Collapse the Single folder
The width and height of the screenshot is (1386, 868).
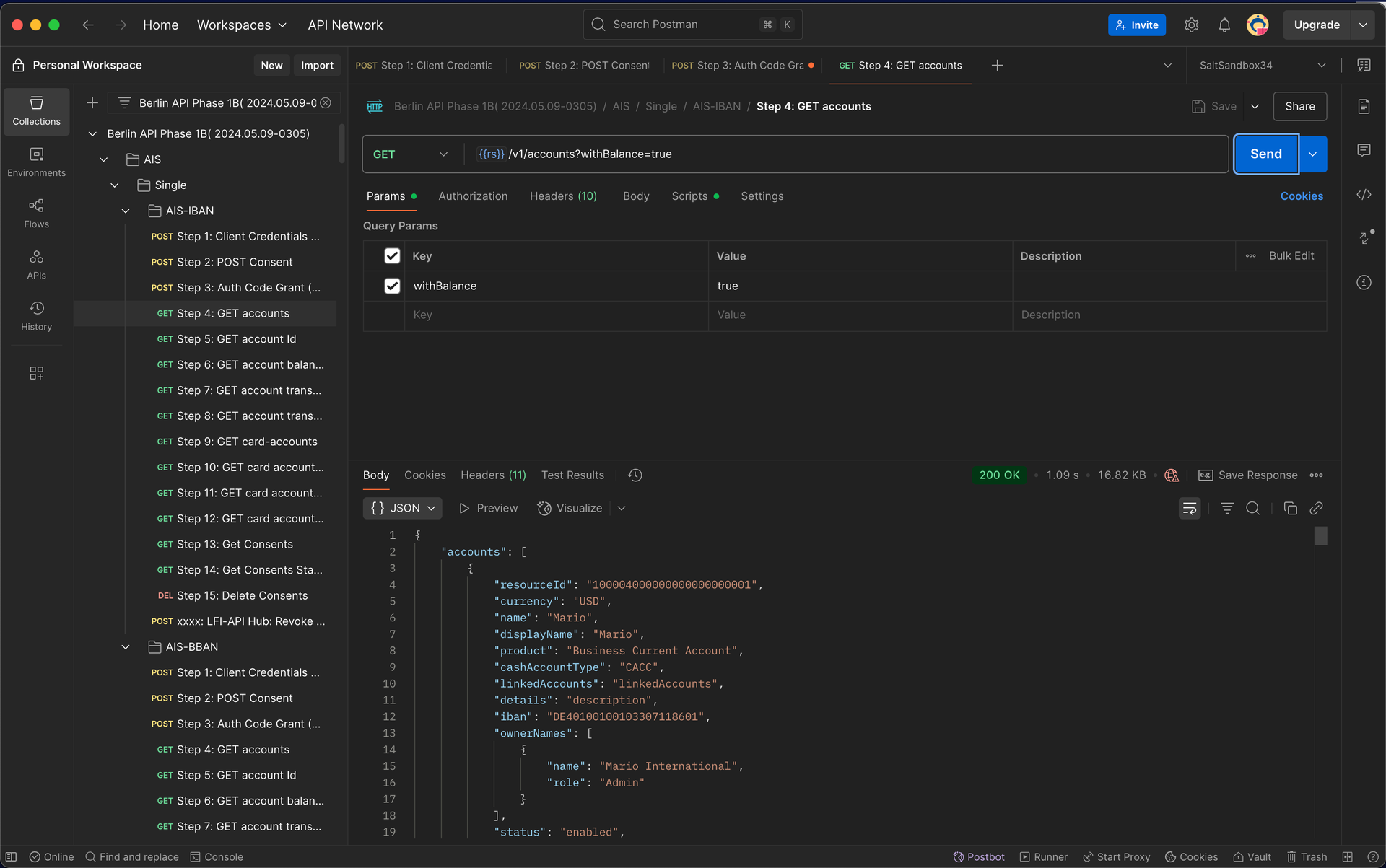115,185
